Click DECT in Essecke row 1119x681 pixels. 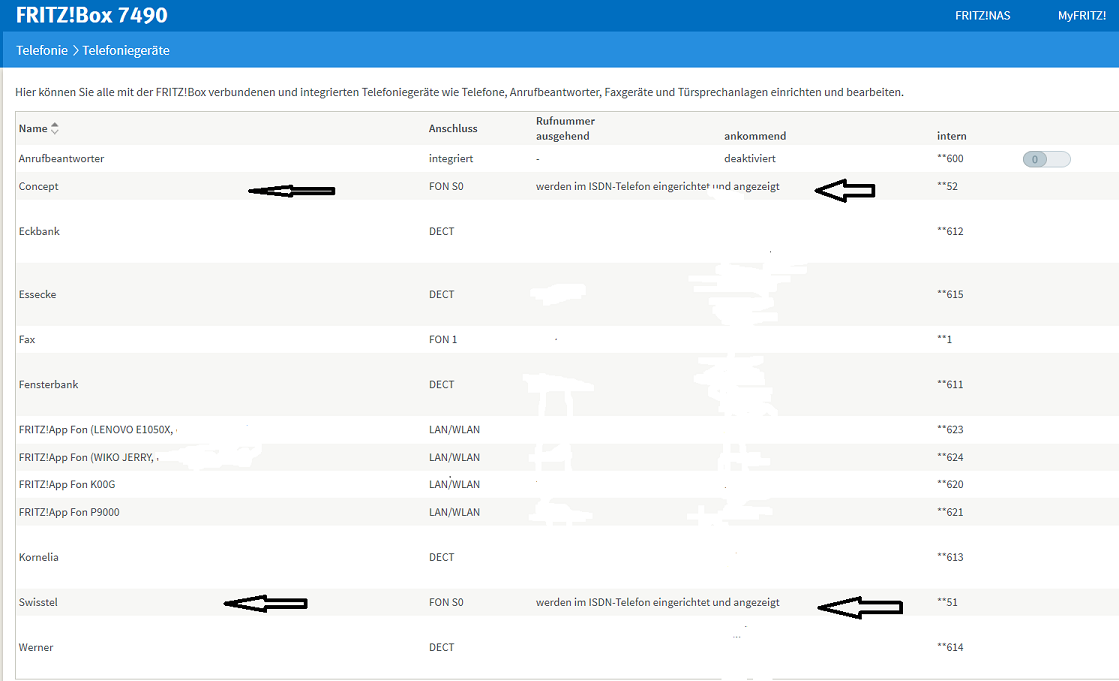(x=442, y=294)
